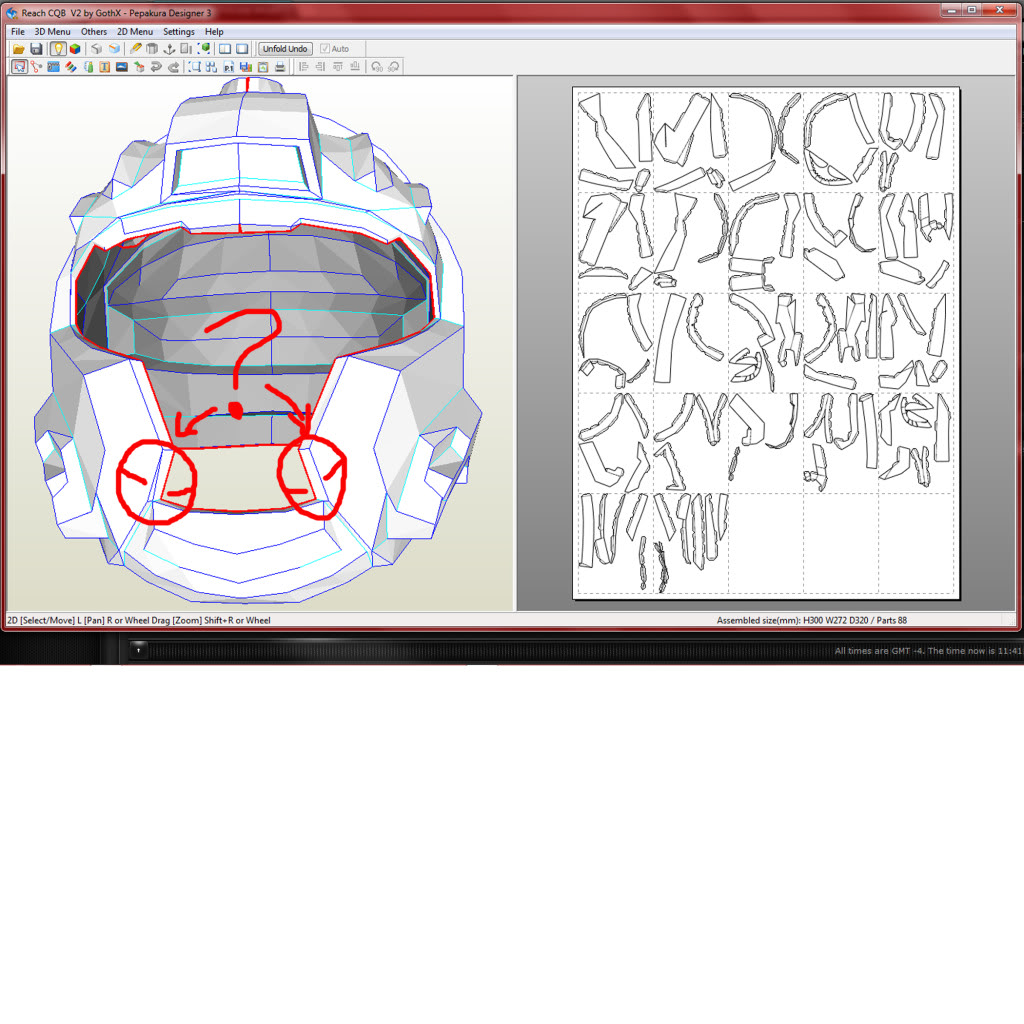Click the Assembled size status text
The height and width of the screenshot is (1024, 1024).
pyautogui.click(x=812, y=620)
